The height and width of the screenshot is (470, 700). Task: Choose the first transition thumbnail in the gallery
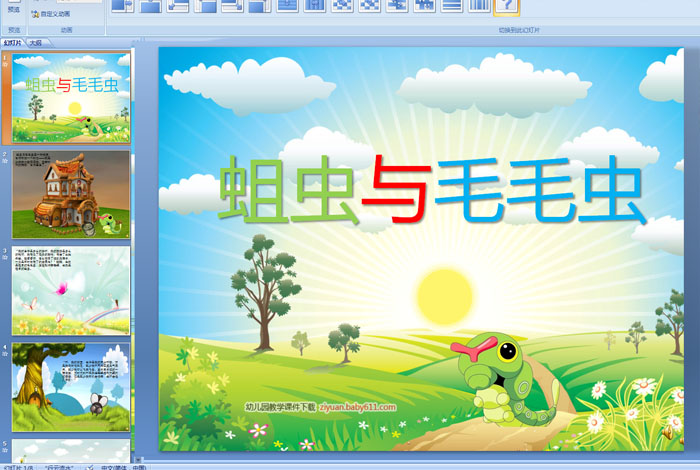(x=123, y=5)
